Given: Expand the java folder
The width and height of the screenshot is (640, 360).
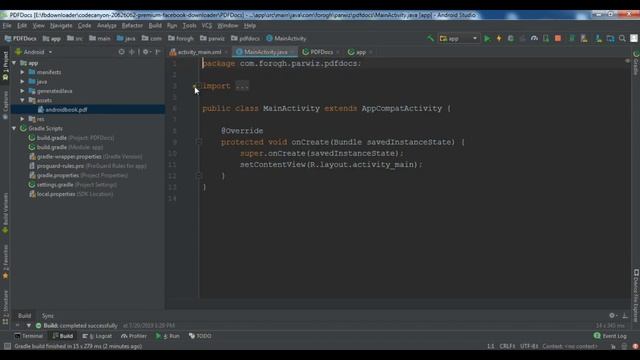Looking at the screenshot, I should 23,82.
